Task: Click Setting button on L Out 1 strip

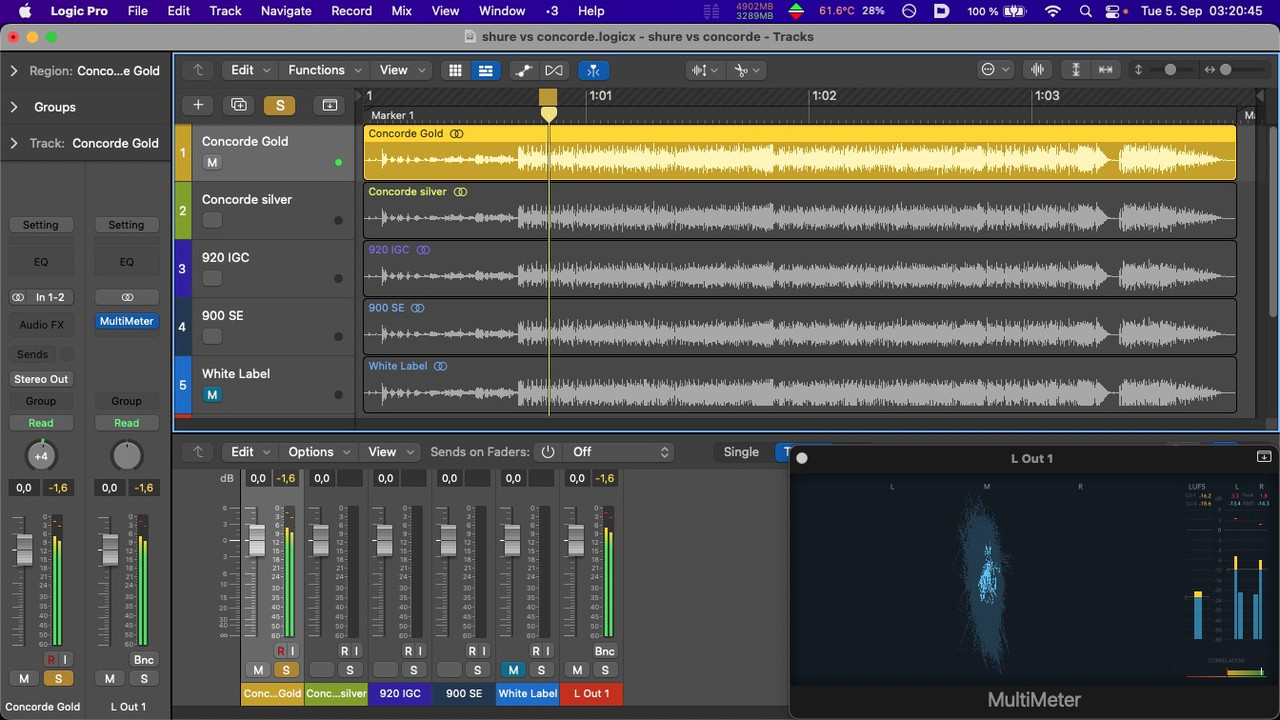Action: pyautogui.click(x=127, y=225)
